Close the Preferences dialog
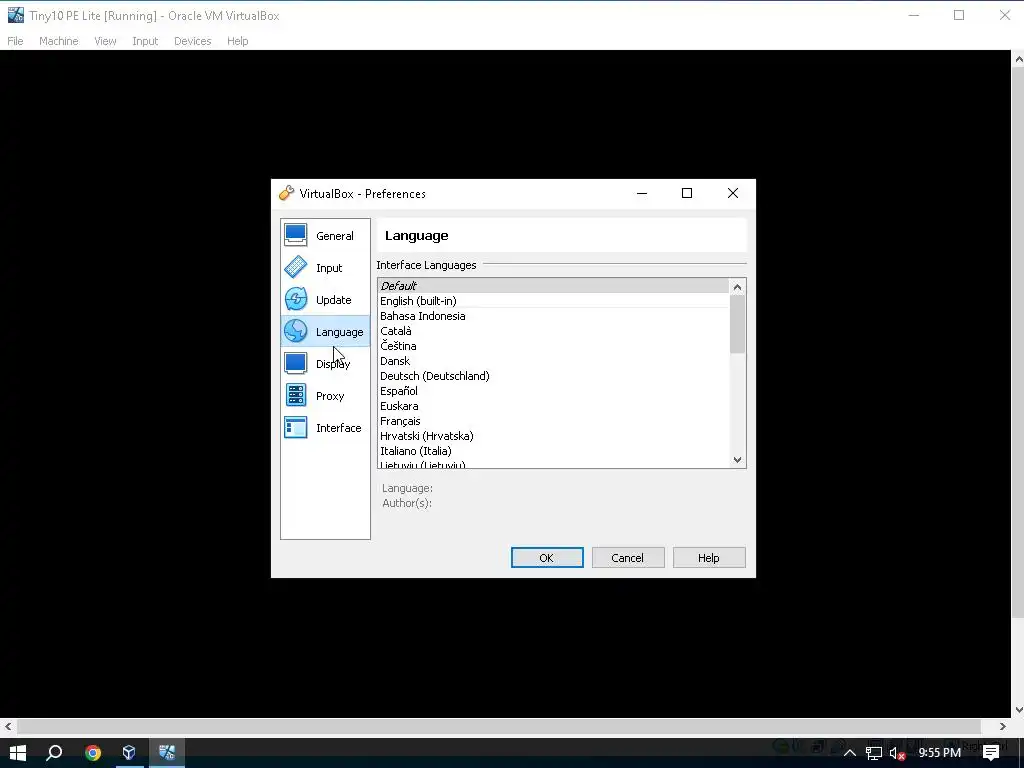Viewport: 1024px width, 768px height. click(733, 193)
